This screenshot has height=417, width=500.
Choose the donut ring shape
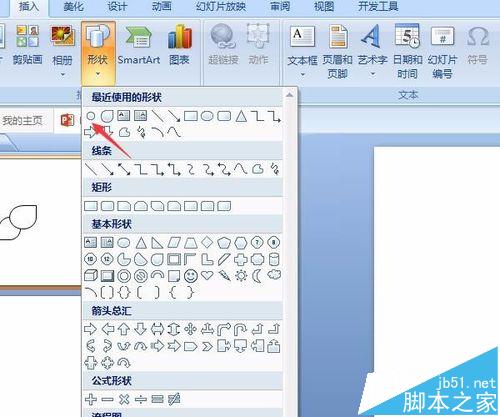point(124,276)
